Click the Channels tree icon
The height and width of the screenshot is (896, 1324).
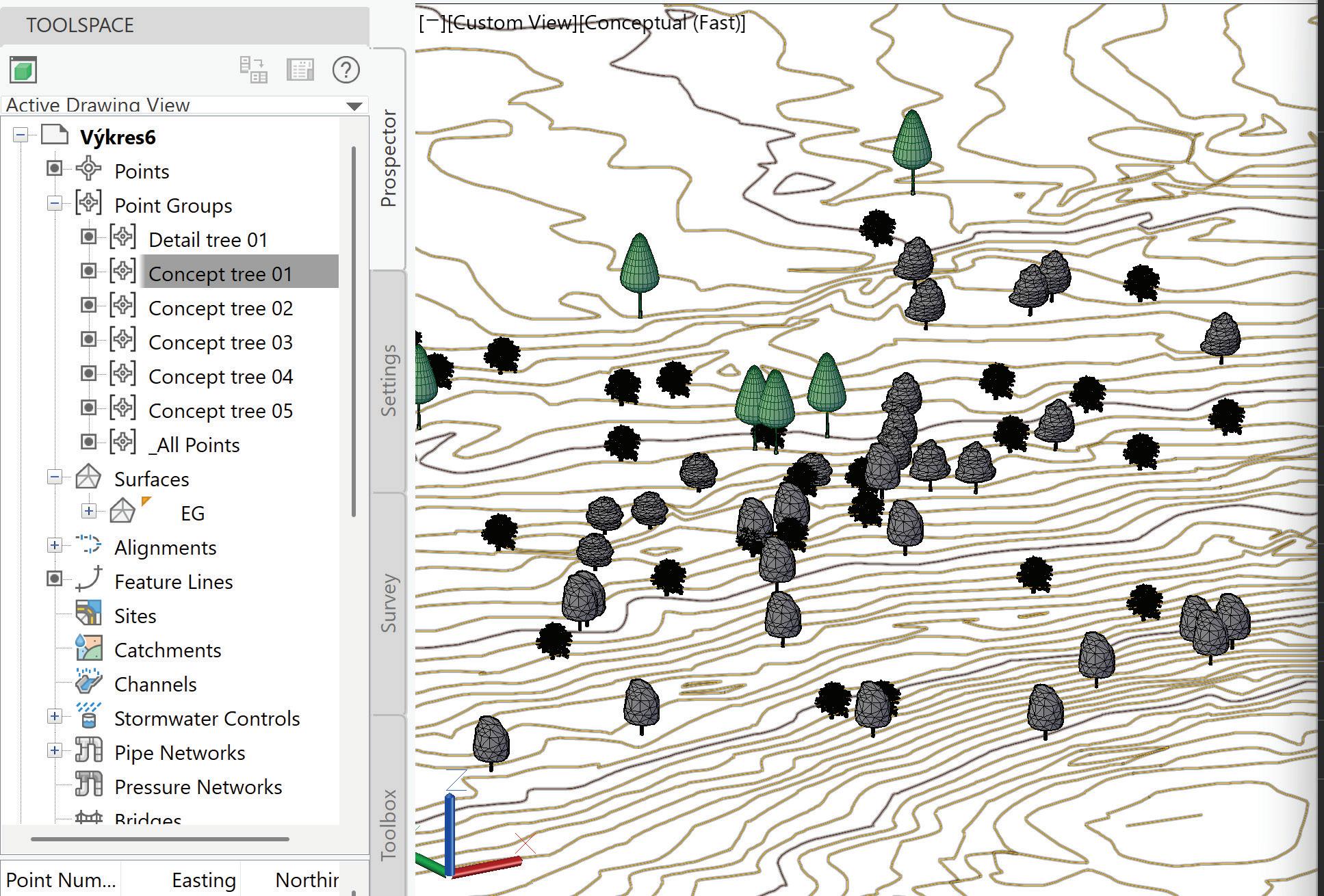click(88, 683)
